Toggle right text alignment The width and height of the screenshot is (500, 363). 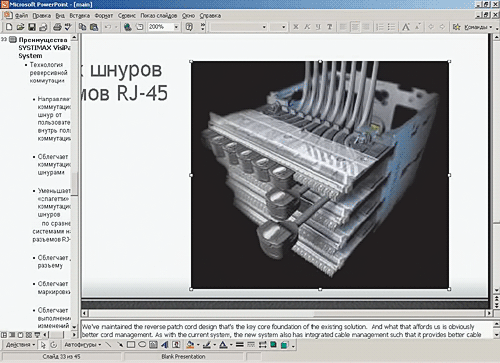click(x=366, y=27)
